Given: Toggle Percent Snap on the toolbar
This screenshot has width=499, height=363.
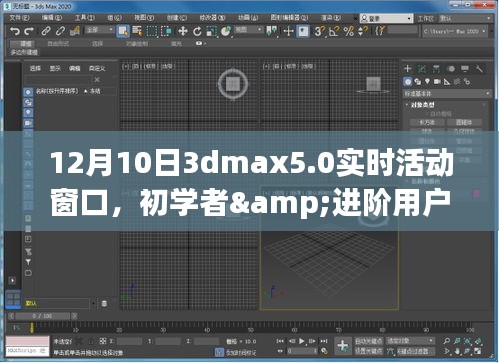Looking at the screenshot, I should 349,31.
